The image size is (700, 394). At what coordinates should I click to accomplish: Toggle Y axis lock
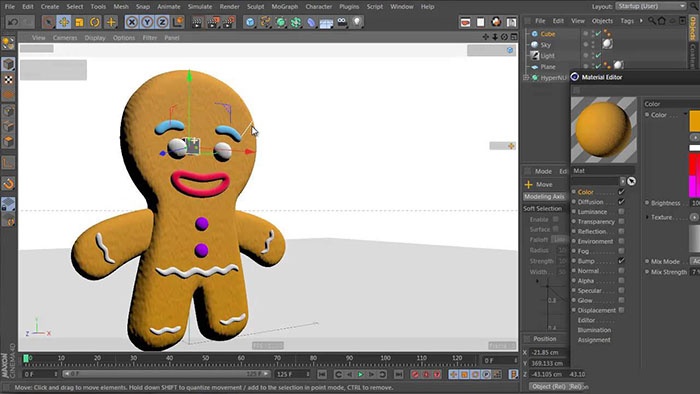[147, 21]
